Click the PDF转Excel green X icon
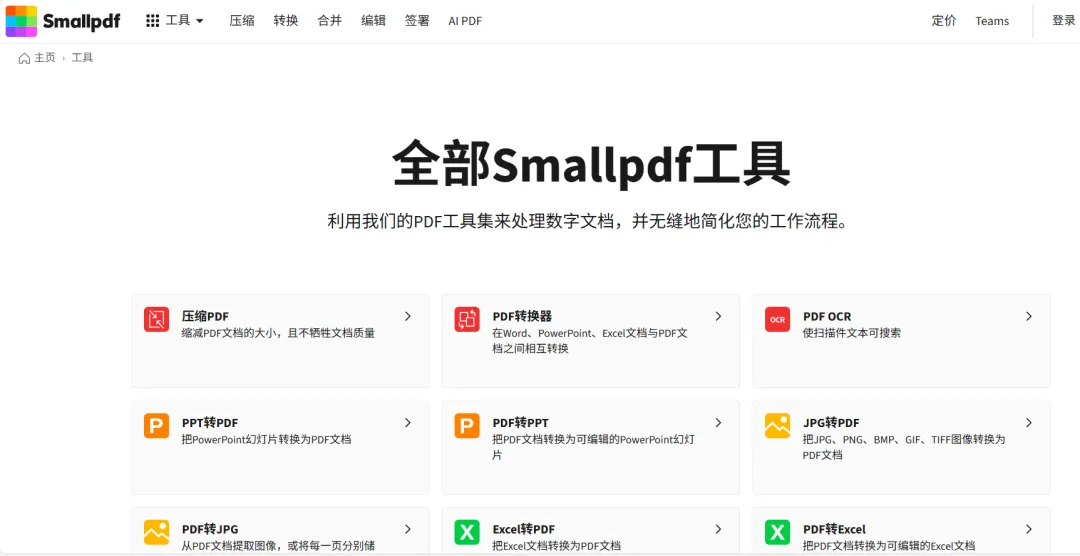Viewport: 1080px width, 556px height. [778, 532]
